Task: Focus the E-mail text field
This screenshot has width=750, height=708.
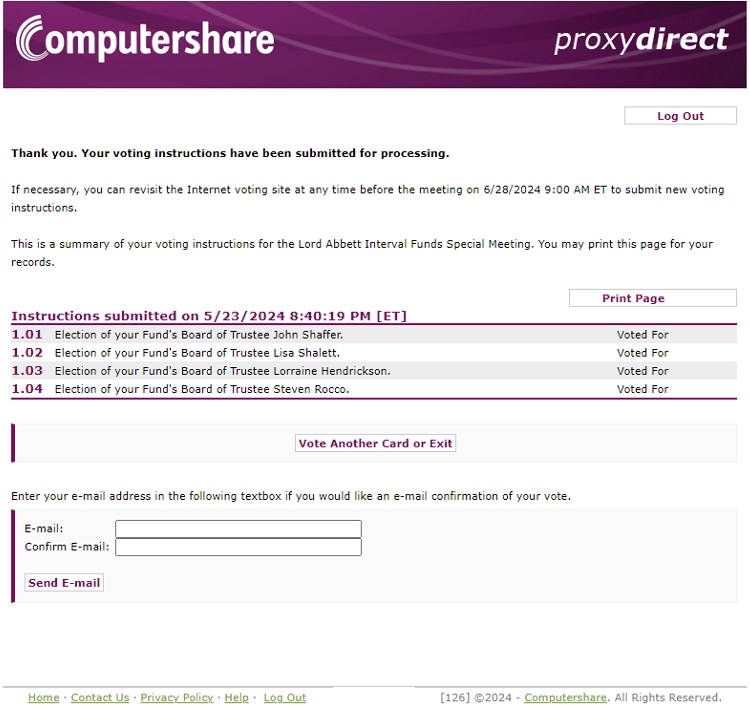Action: (238, 529)
